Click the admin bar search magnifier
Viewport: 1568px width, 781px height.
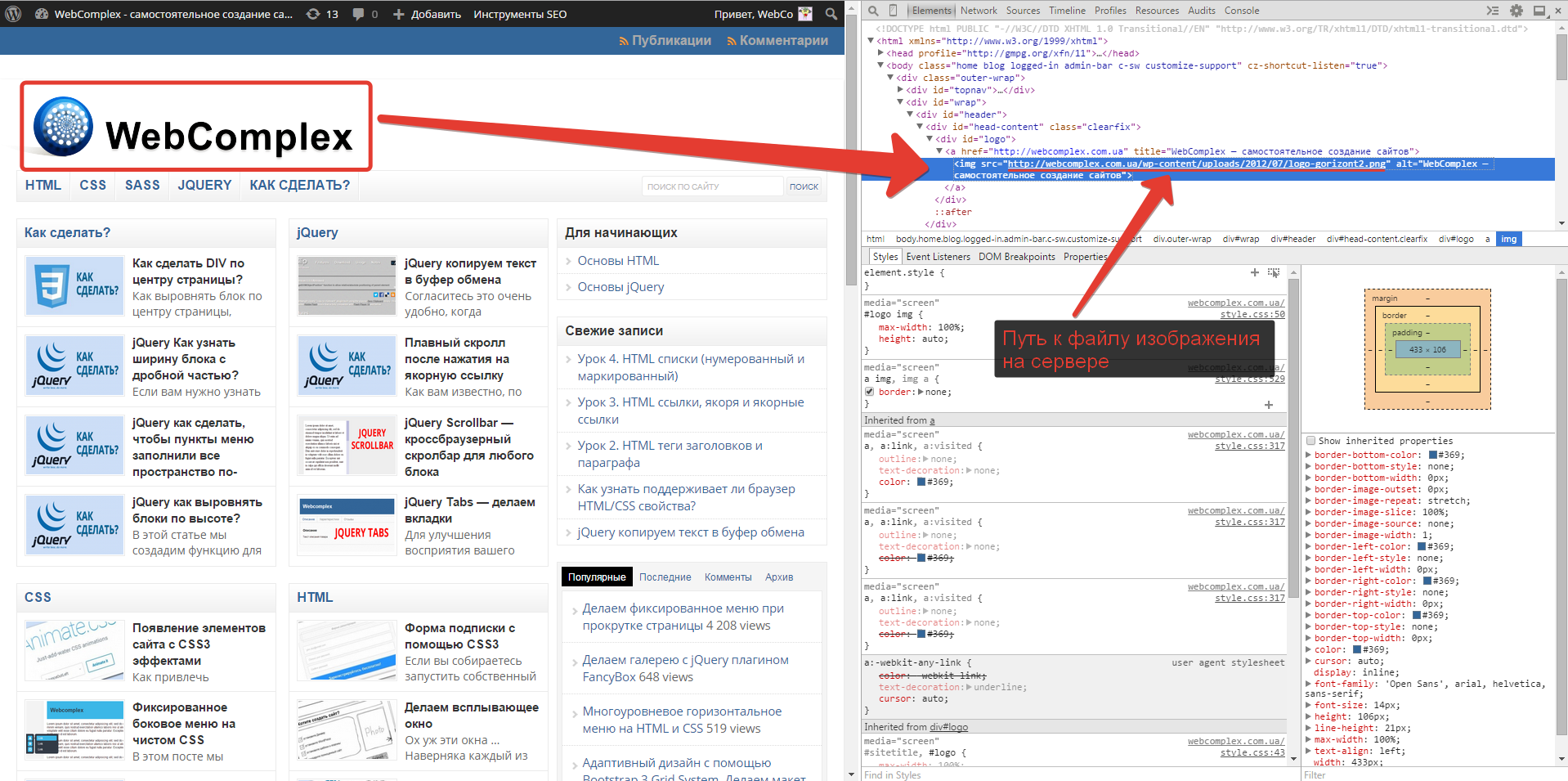click(x=831, y=14)
